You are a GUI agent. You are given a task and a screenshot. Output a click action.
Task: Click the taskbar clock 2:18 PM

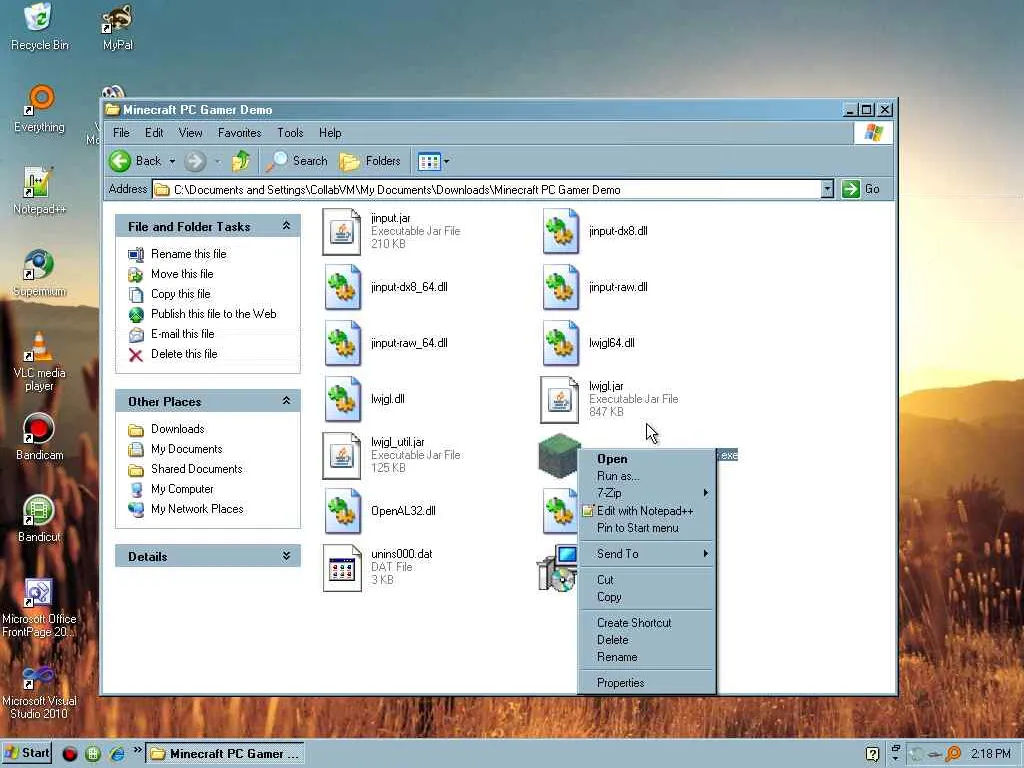(x=990, y=754)
